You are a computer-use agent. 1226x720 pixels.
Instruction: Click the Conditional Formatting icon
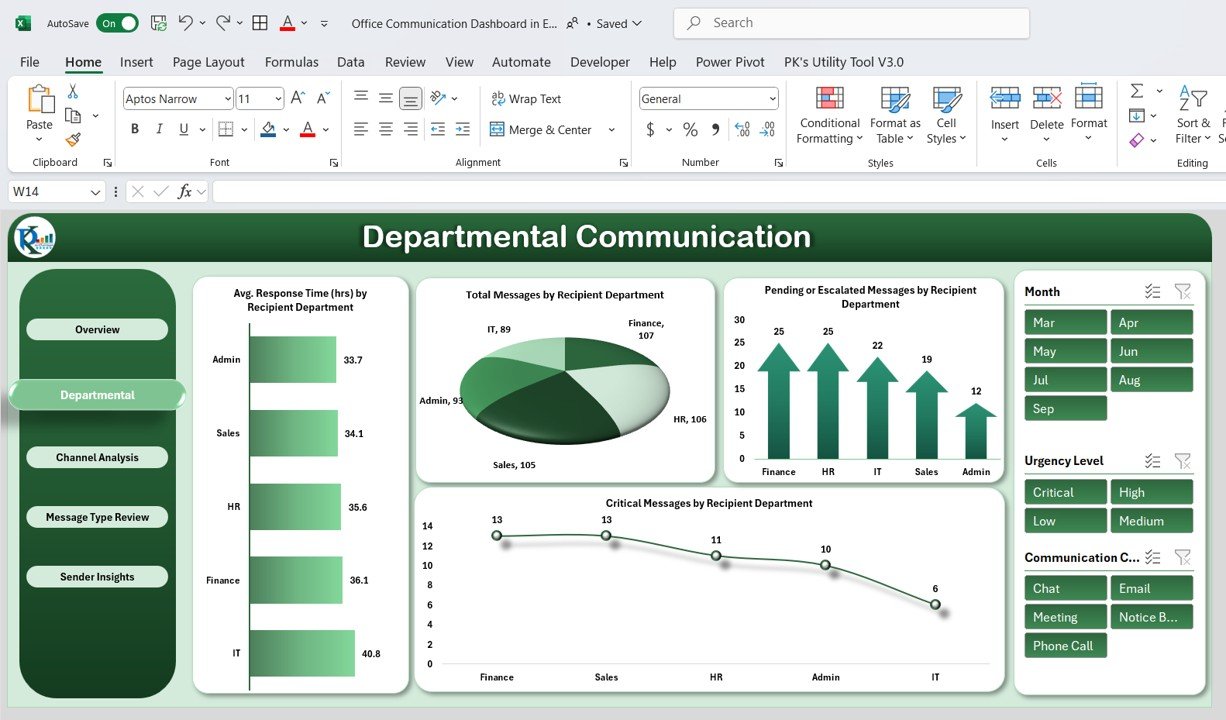829,99
